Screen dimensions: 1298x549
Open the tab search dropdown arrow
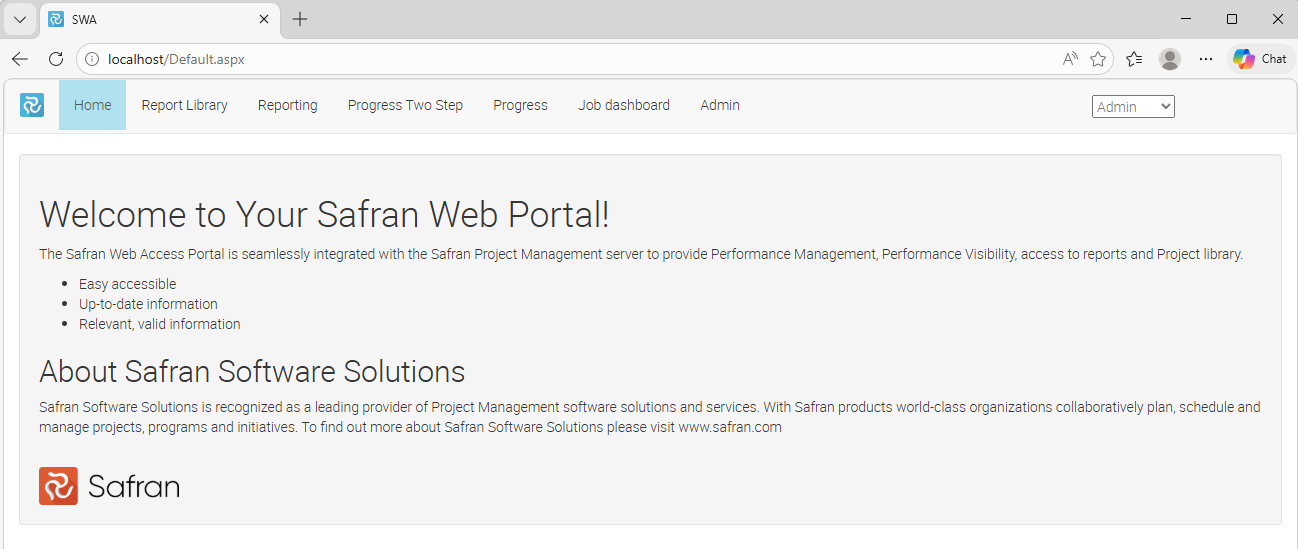[x=20, y=19]
